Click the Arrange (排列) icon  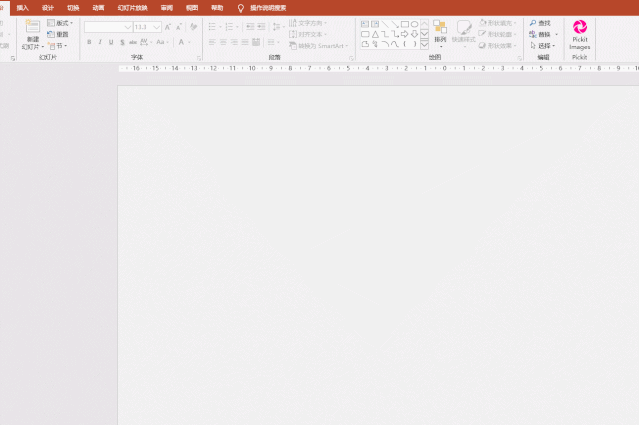coord(440,28)
